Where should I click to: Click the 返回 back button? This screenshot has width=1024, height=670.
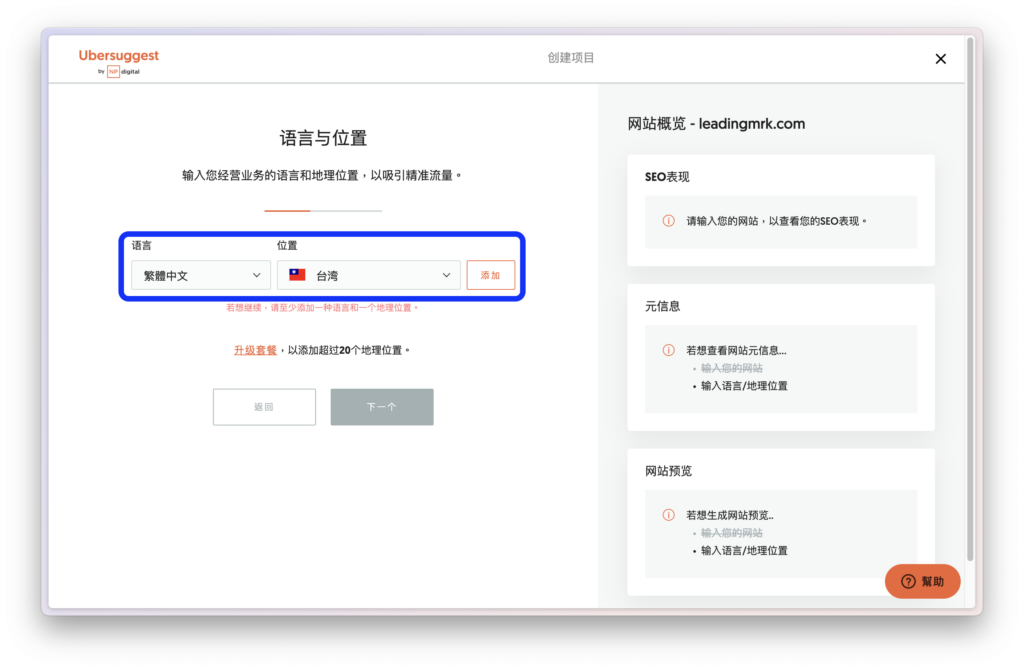(264, 407)
